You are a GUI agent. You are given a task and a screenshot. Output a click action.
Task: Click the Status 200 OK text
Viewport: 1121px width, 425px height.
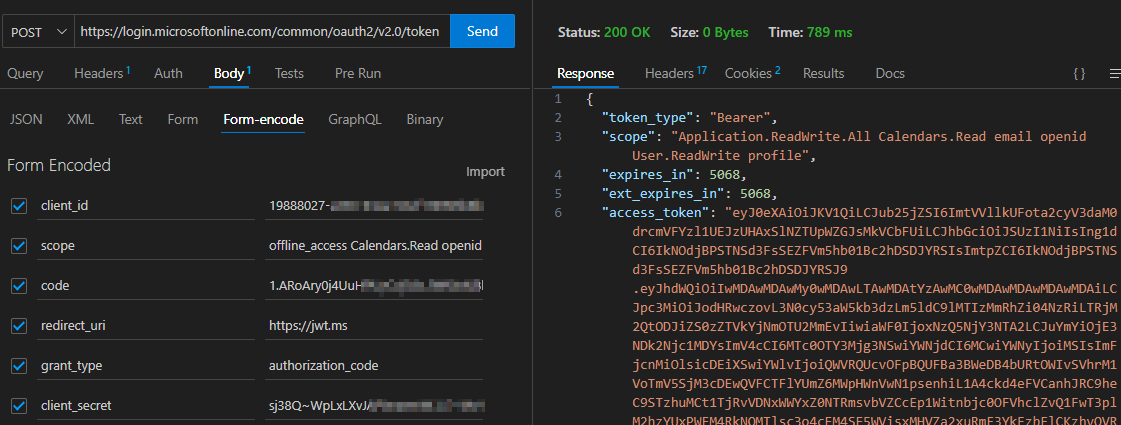click(604, 32)
